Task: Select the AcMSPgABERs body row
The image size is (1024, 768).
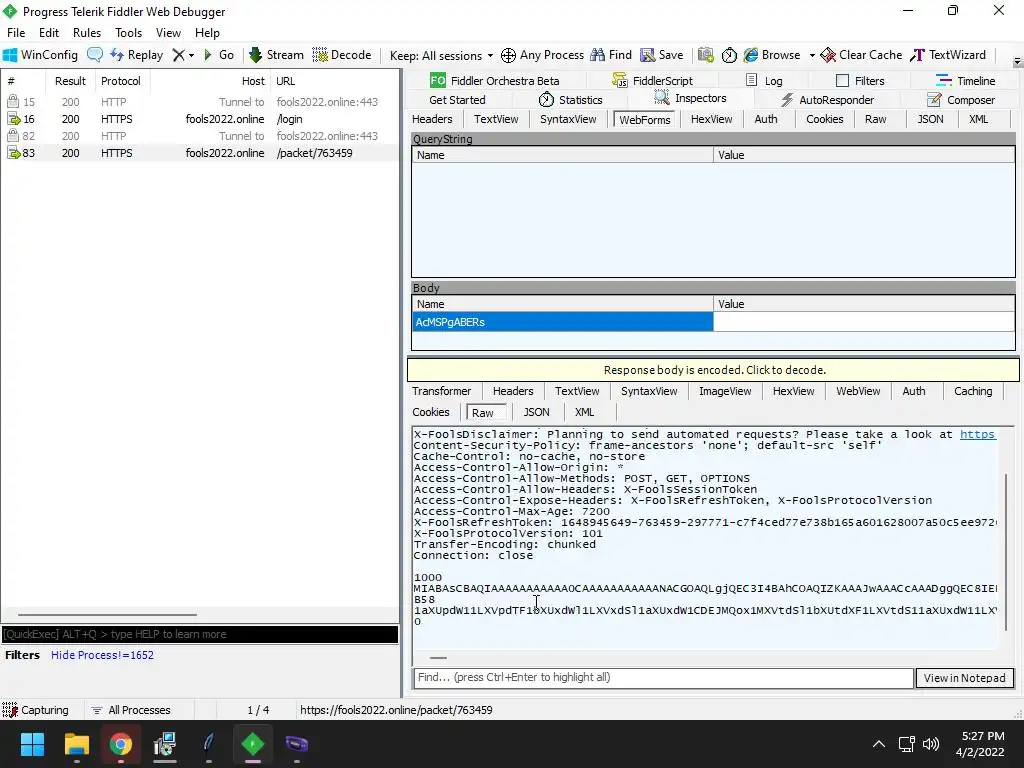Action: [713, 322]
